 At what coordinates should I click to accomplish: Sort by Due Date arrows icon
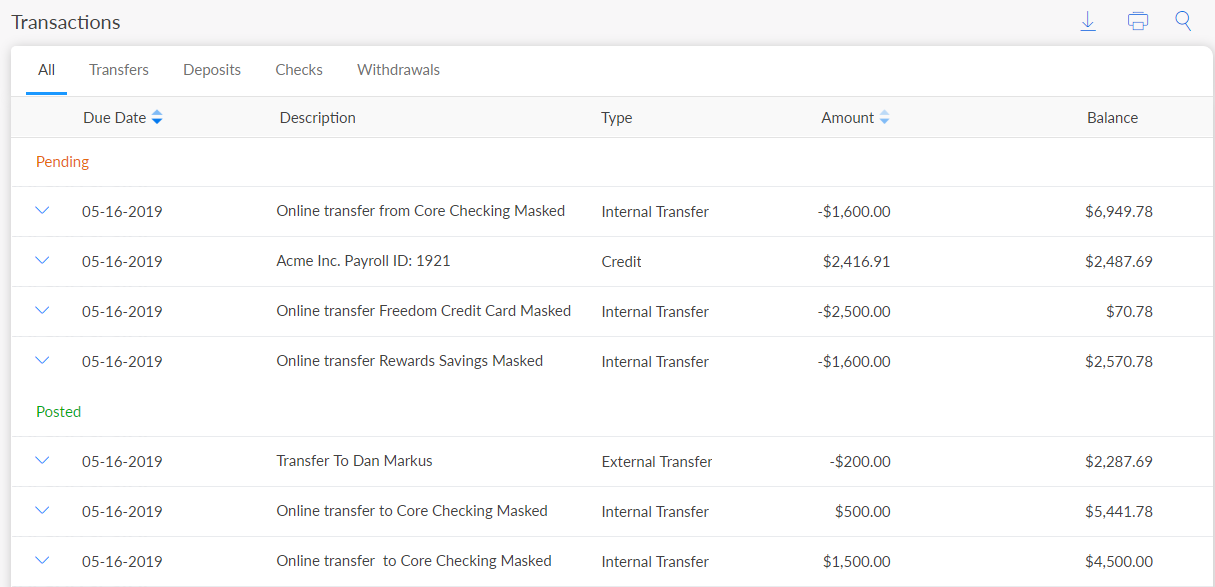[x=157, y=118]
